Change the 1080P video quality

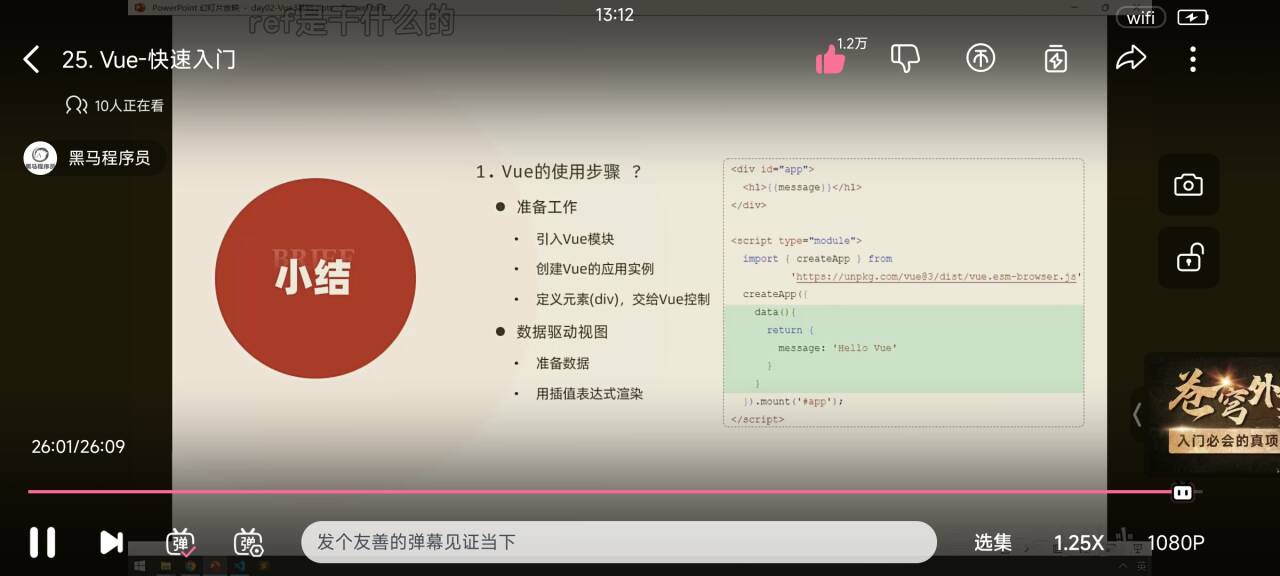click(1175, 543)
